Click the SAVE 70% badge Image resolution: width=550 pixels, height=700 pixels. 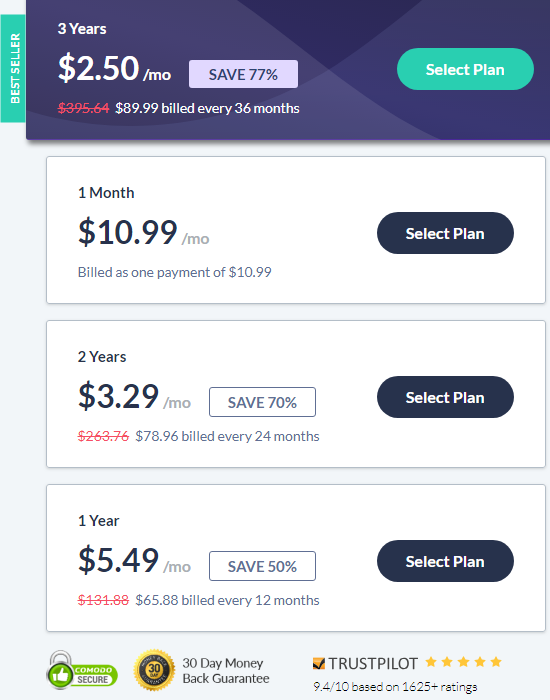click(x=262, y=402)
